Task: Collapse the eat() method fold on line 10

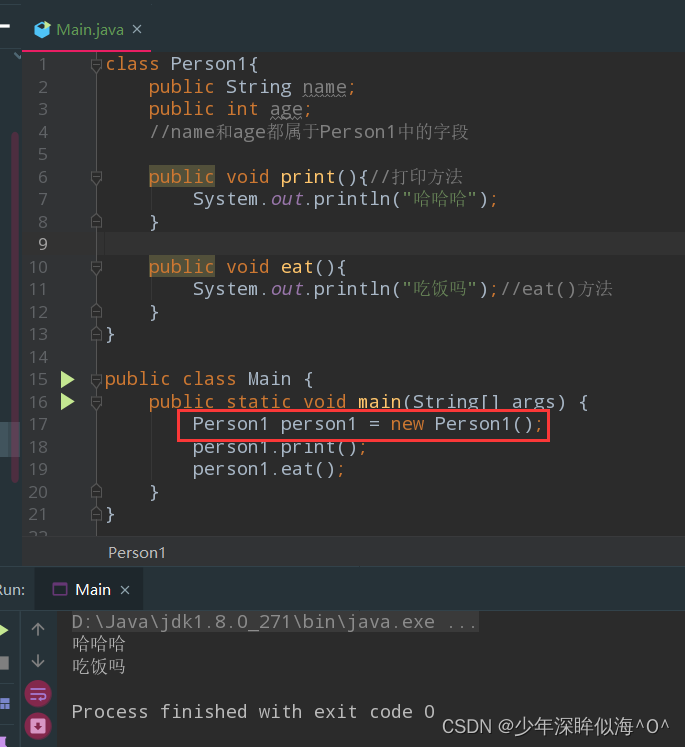Action: tap(96, 267)
